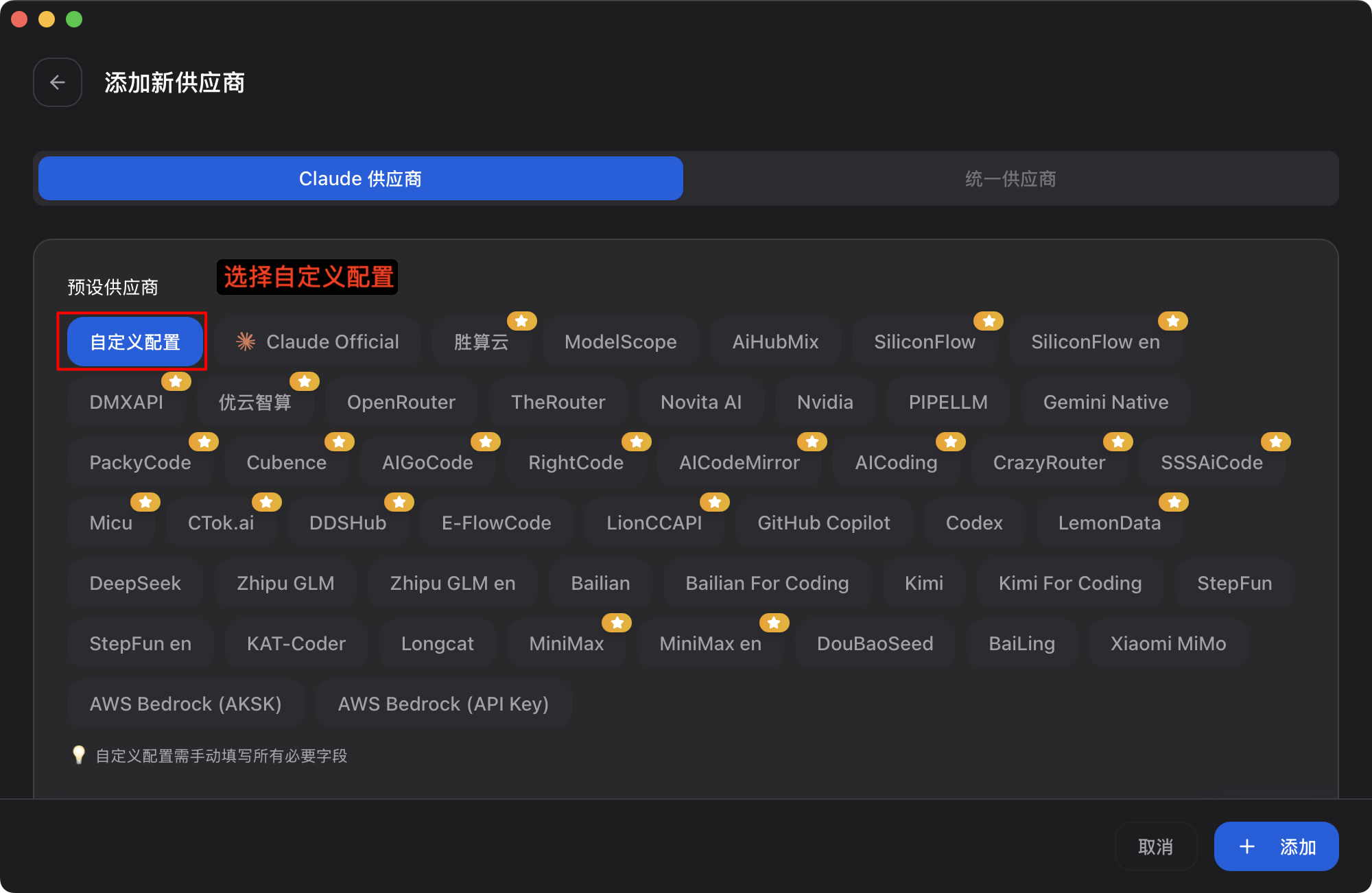This screenshot has height=893, width=1372.
Task: Choose the SSSAiCode preset
Action: pyautogui.click(x=1212, y=462)
